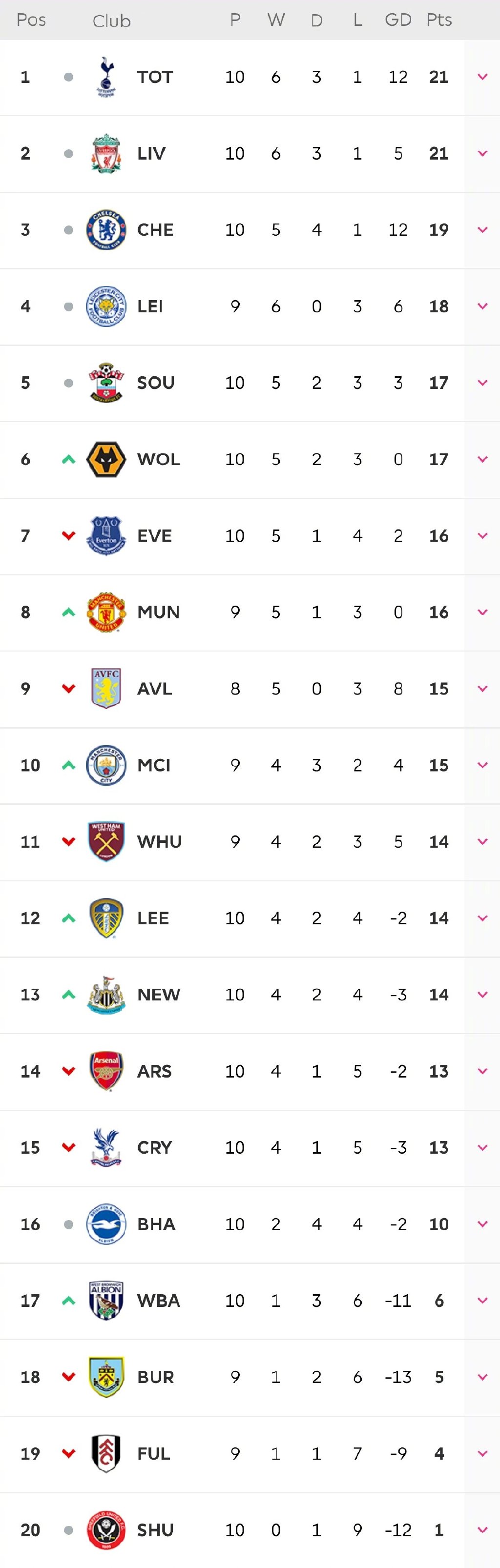Click the Wolves wolf-head logo
Image resolution: width=500 pixels, height=1568 pixels.
[x=106, y=460]
